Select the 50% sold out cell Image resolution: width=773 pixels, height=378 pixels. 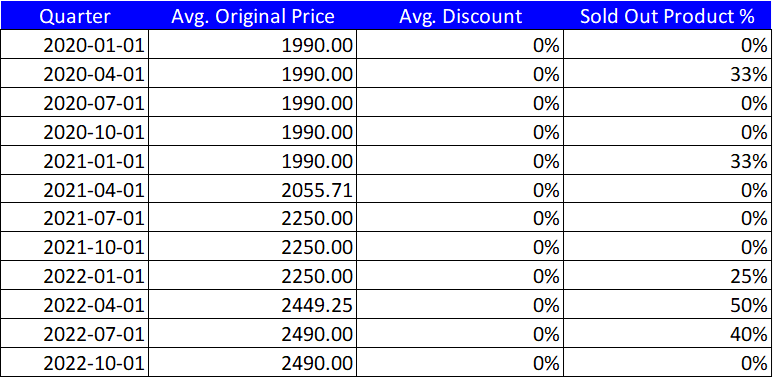[668, 306]
